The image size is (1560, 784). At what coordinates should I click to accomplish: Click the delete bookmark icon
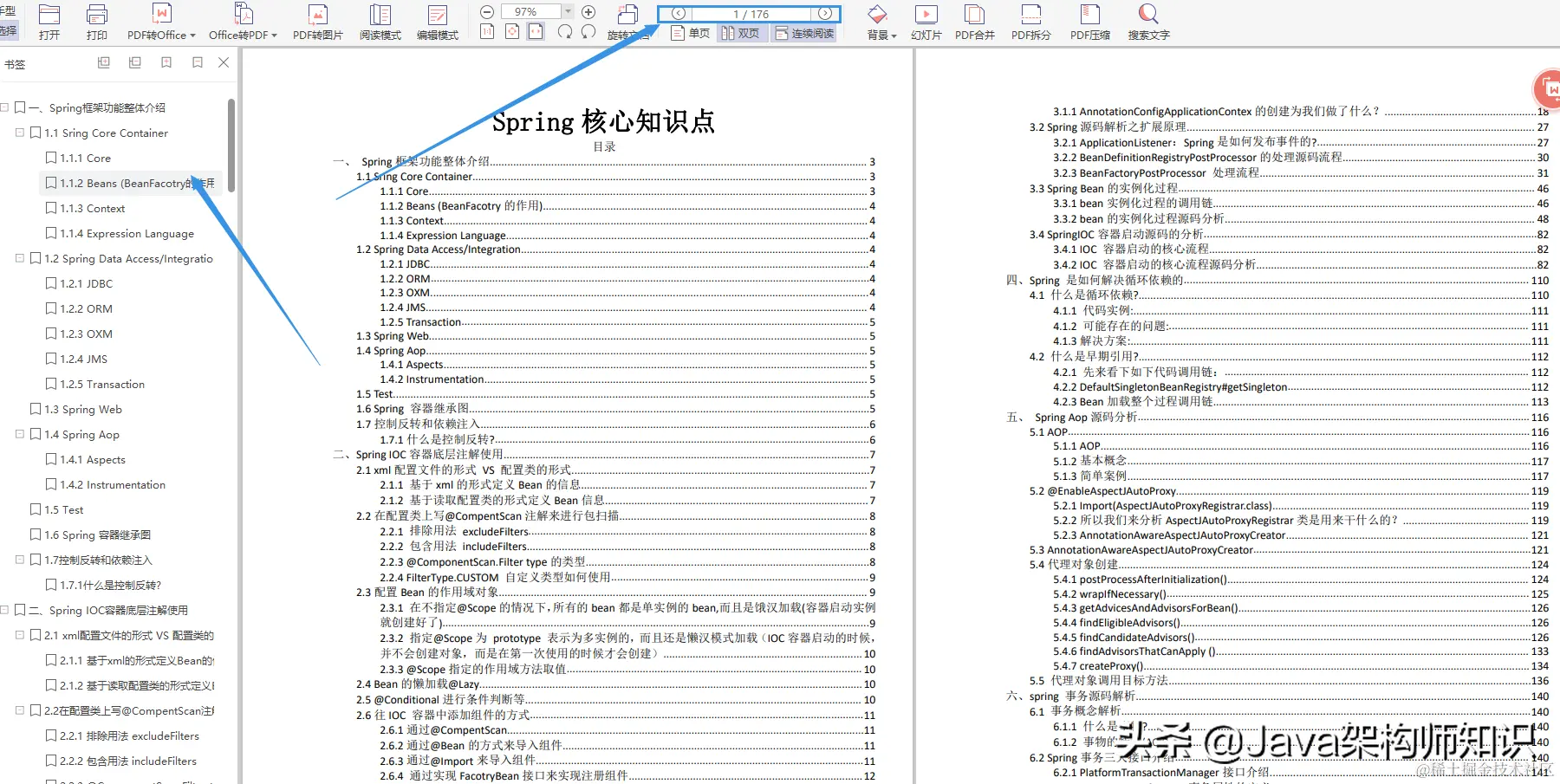[x=198, y=62]
